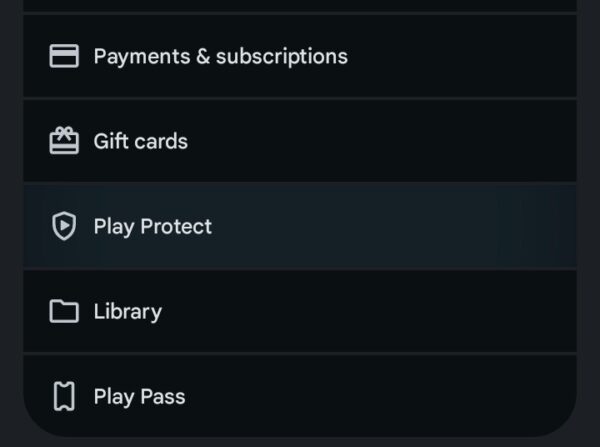Click the Play Pass ticket icon

[x=64, y=397]
